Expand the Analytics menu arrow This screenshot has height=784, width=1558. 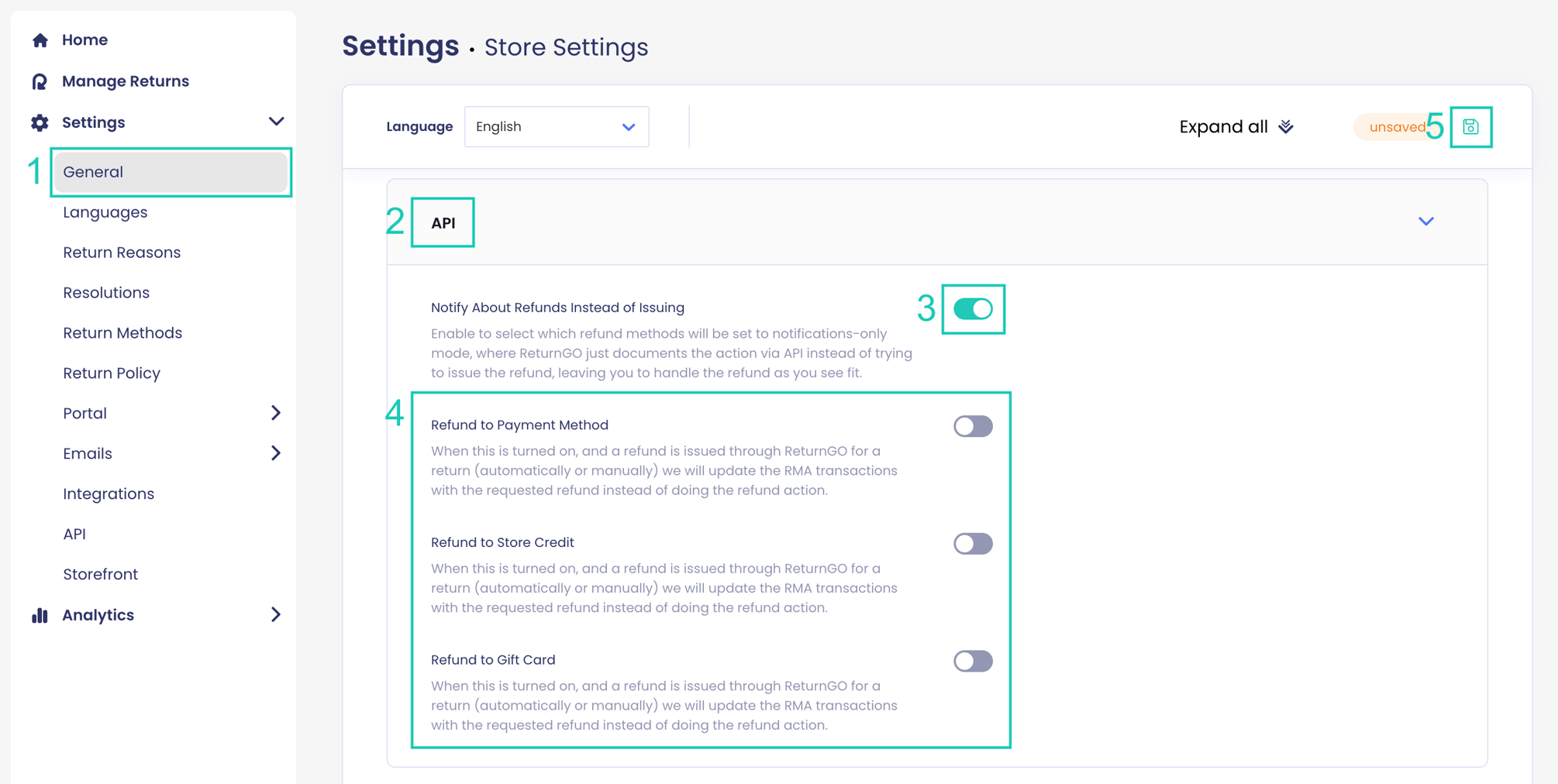click(276, 615)
